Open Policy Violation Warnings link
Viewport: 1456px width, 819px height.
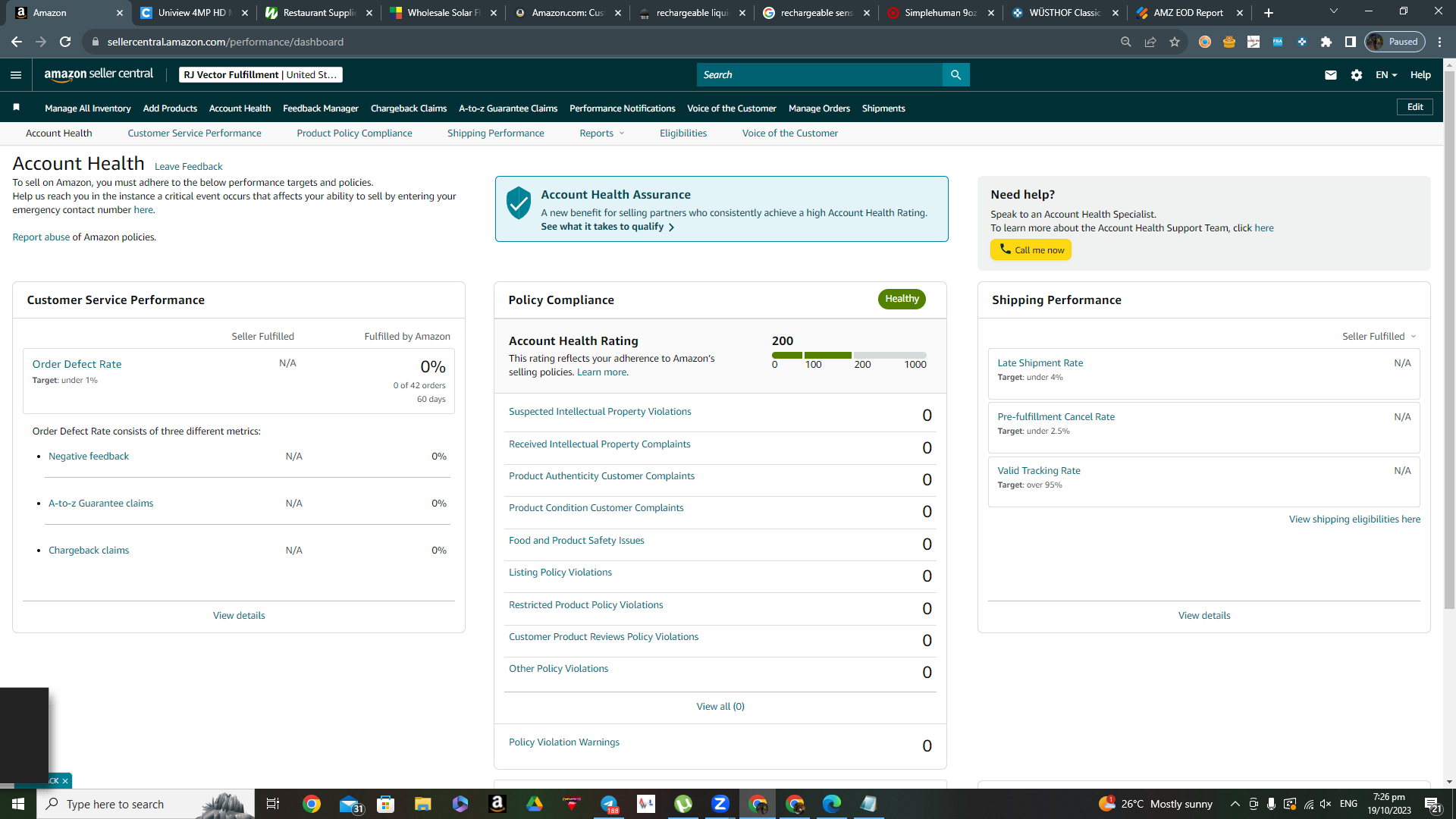click(564, 742)
